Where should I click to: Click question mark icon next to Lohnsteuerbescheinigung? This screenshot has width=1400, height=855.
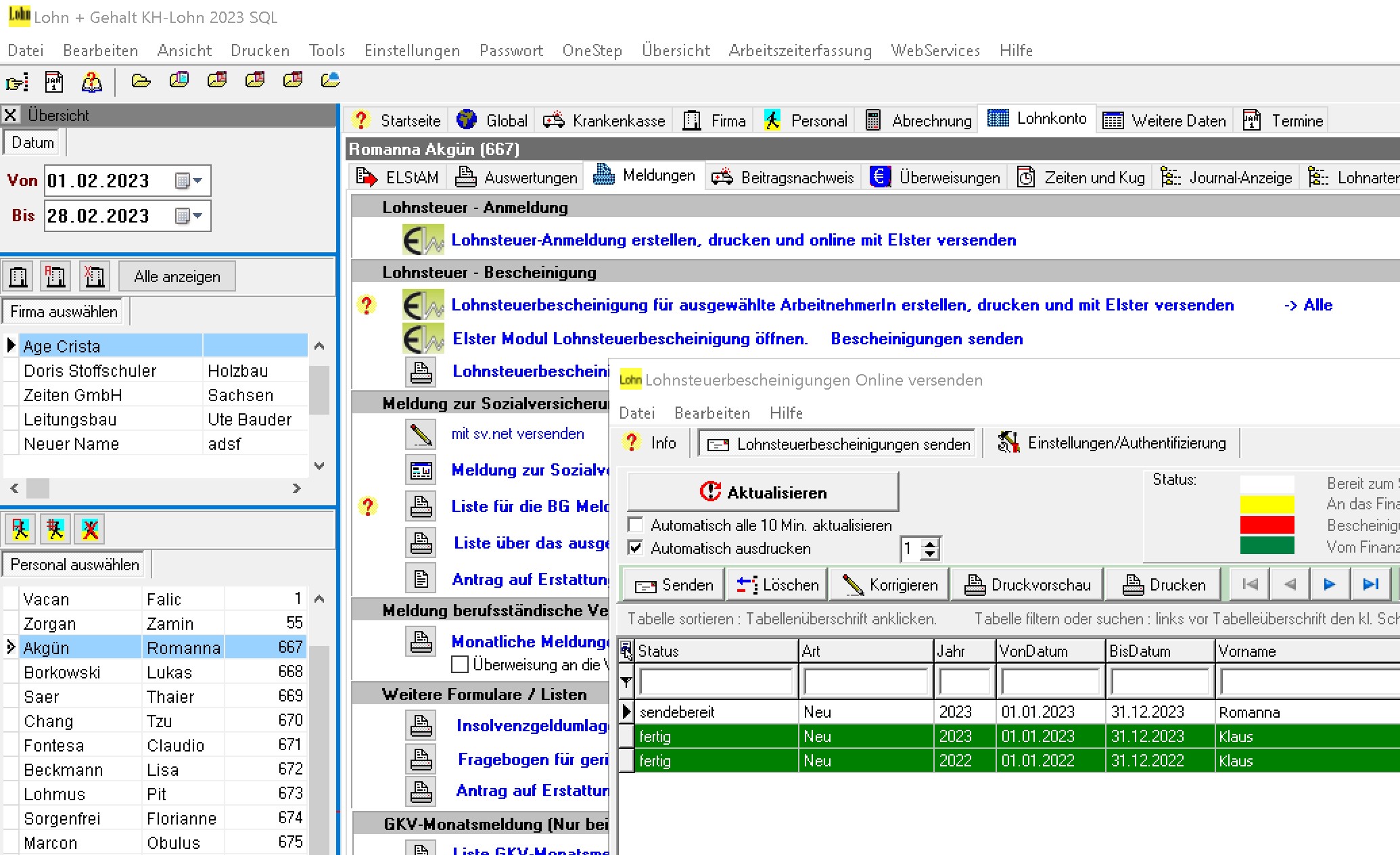[367, 305]
